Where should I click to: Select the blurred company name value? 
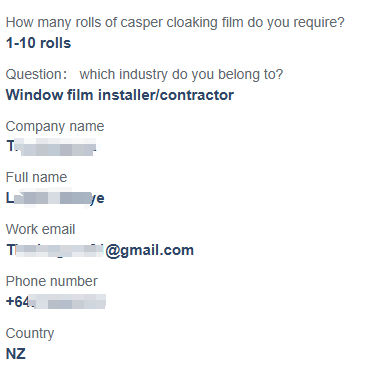52,147
